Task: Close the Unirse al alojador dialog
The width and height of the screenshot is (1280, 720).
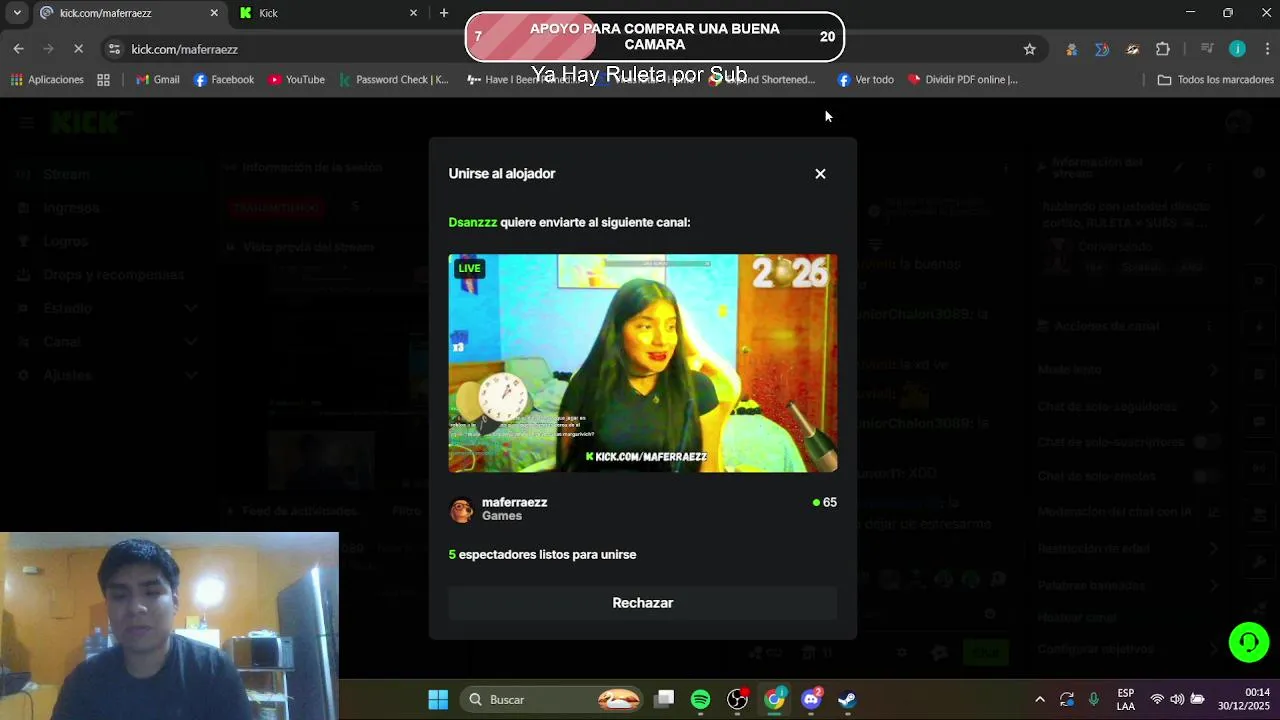Action: (x=820, y=174)
